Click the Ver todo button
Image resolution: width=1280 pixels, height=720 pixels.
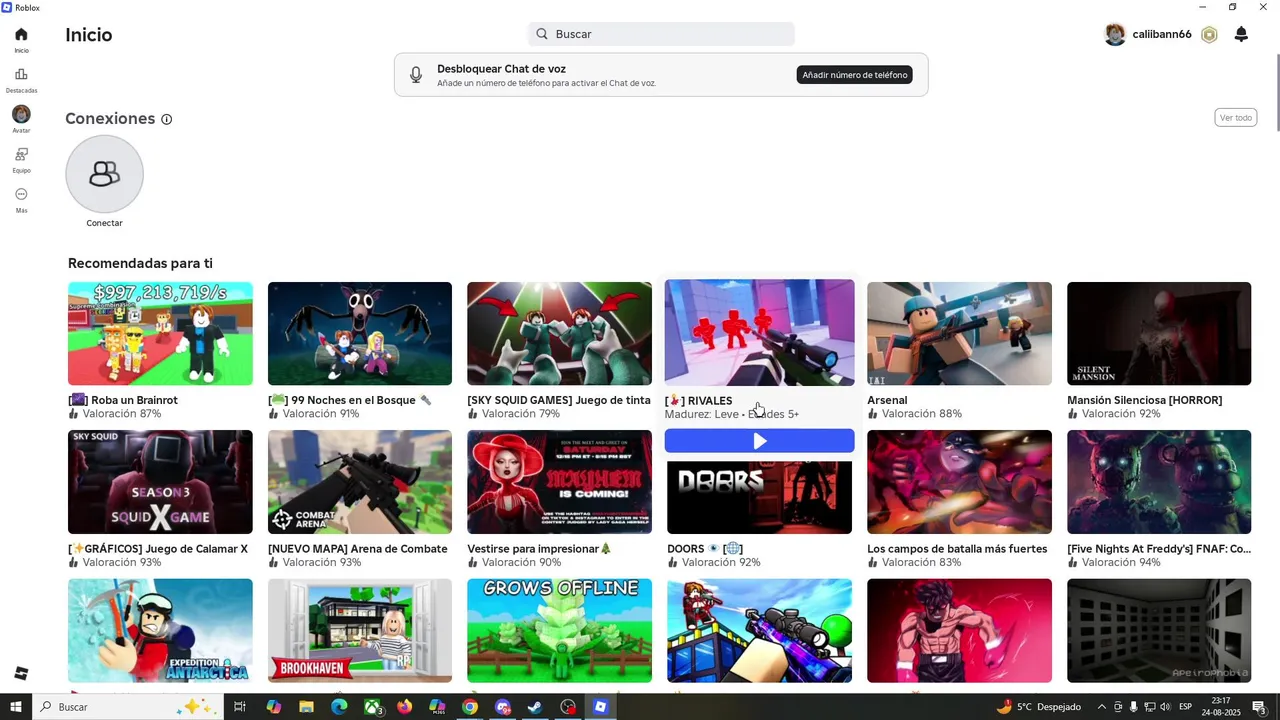[1236, 118]
